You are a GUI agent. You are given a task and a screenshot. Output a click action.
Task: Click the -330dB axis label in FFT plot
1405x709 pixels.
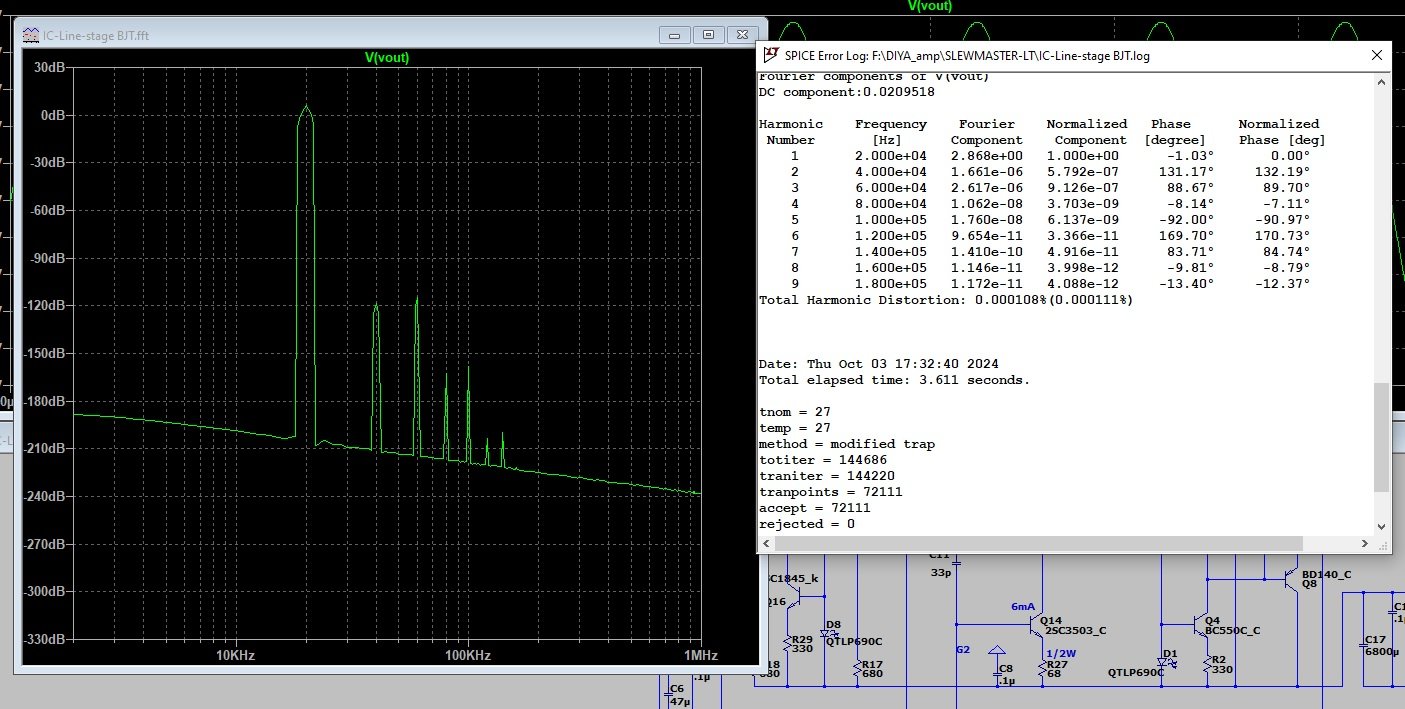tap(46, 639)
